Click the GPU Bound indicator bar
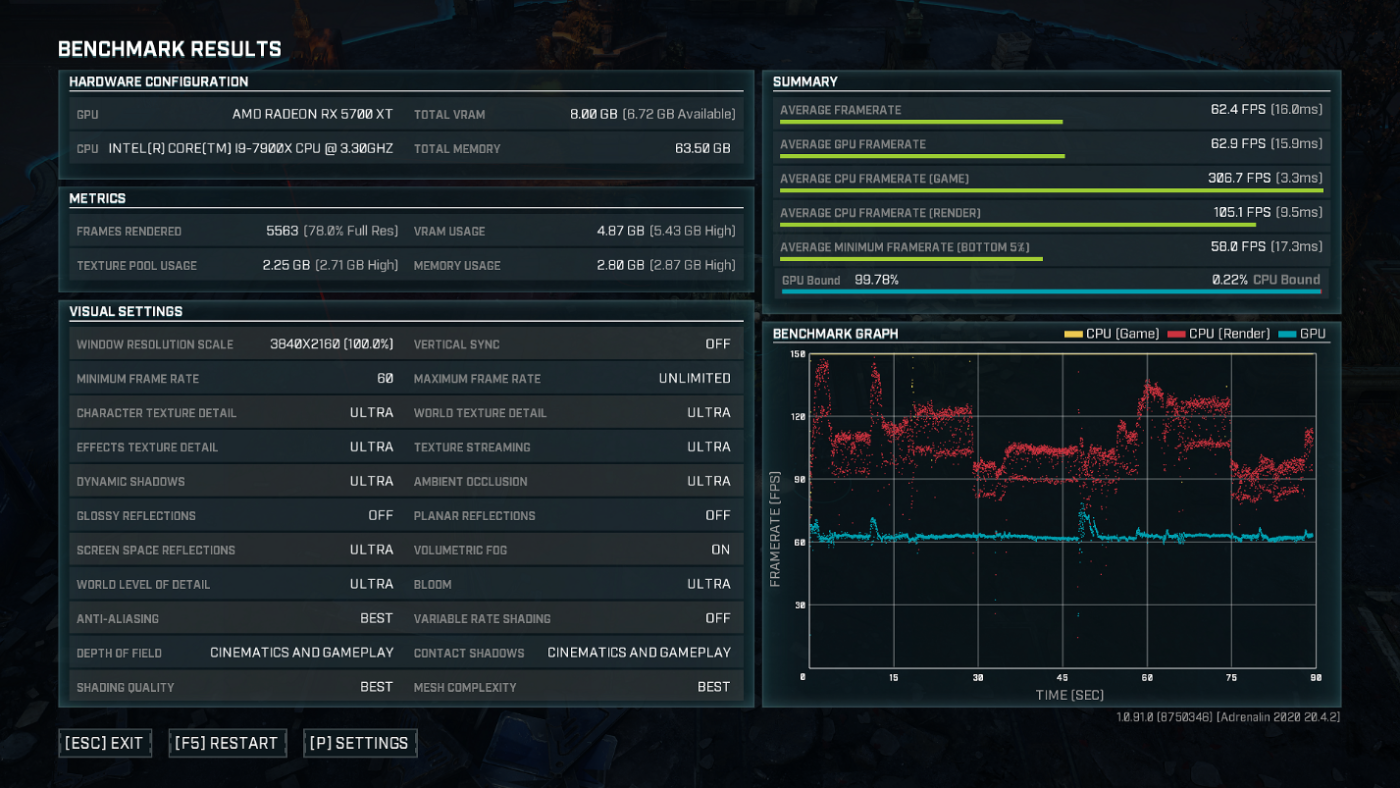This screenshot has width=1400, height=788. coord(1051,291)
